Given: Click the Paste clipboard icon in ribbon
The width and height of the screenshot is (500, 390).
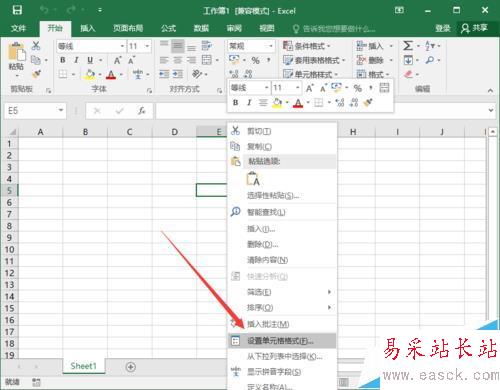Looking at the screenshot, I should coord(16,52).
